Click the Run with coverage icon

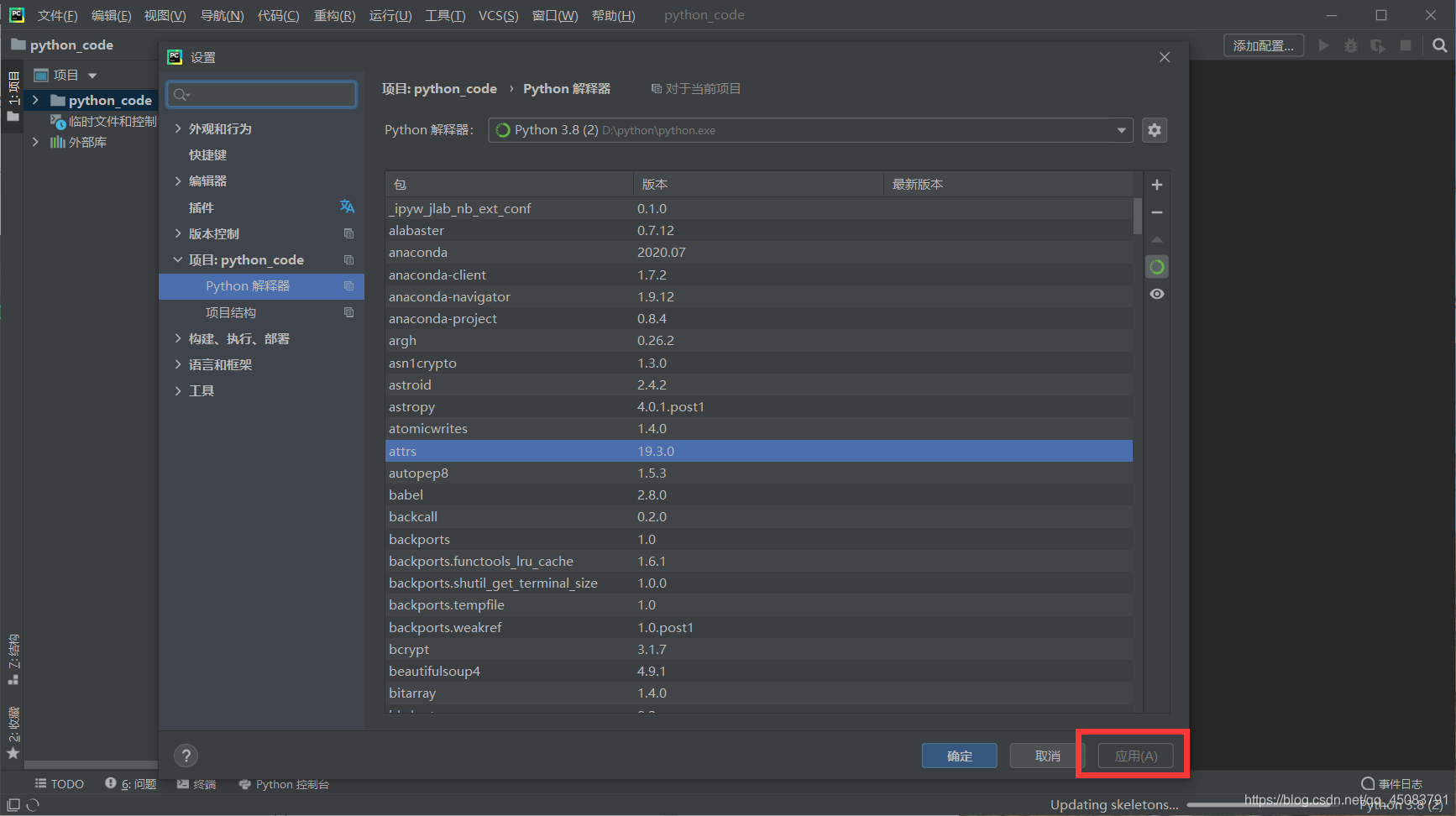(x=1378, y=45)
